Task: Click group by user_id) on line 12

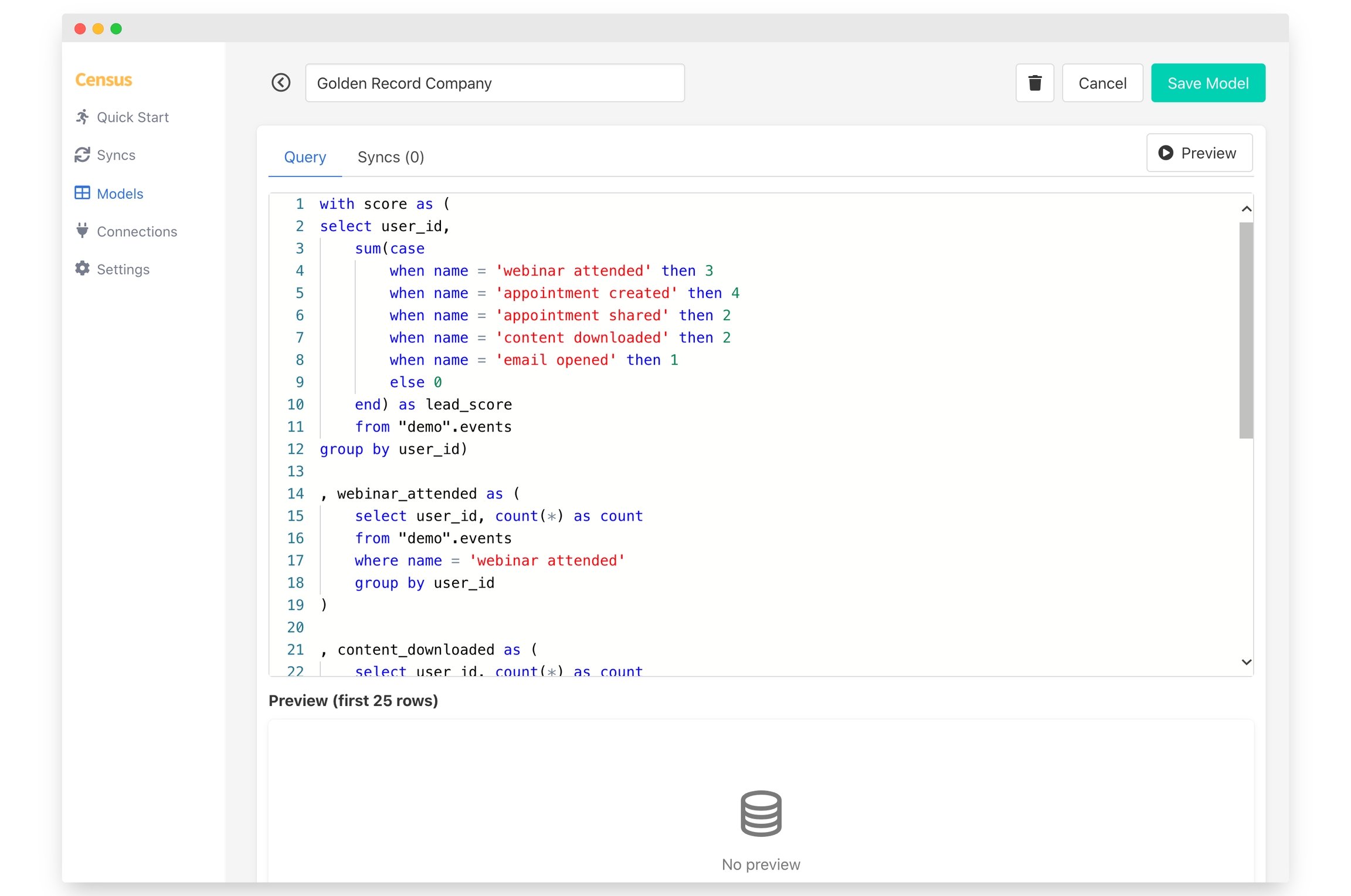Action: (x=393, y=449)
